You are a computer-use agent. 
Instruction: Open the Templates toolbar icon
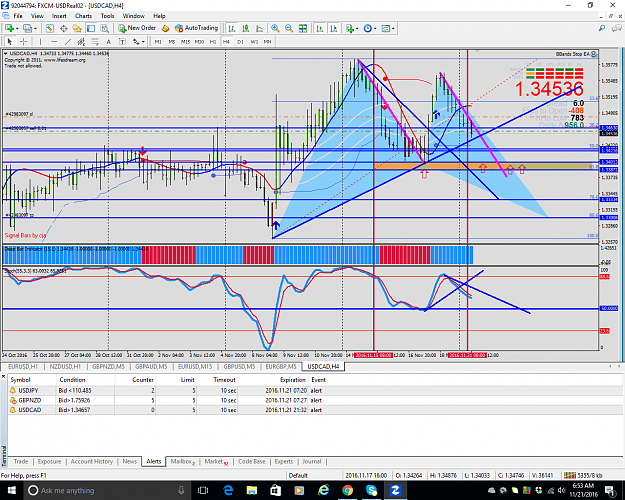[x=385, y=28]
